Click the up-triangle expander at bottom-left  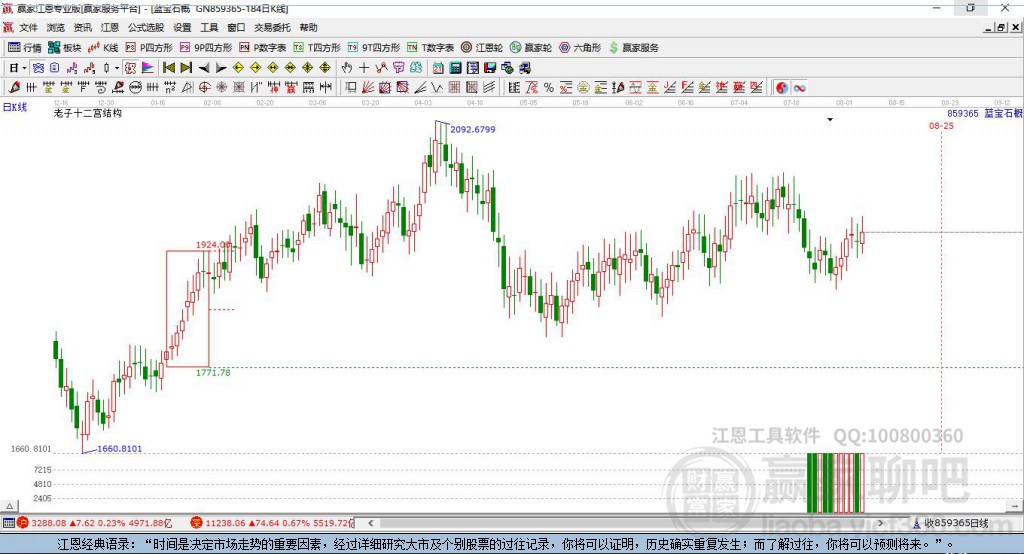(x=9, y=506)
